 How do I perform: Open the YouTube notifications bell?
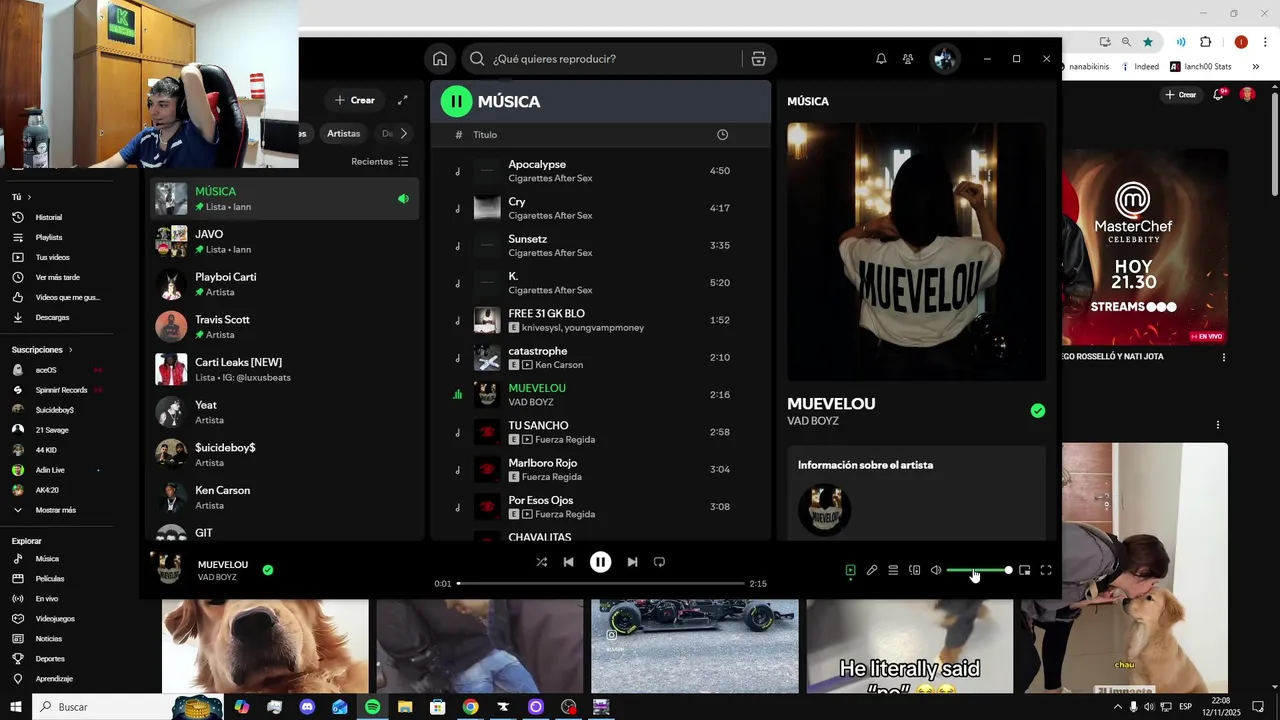(1220, 94)
